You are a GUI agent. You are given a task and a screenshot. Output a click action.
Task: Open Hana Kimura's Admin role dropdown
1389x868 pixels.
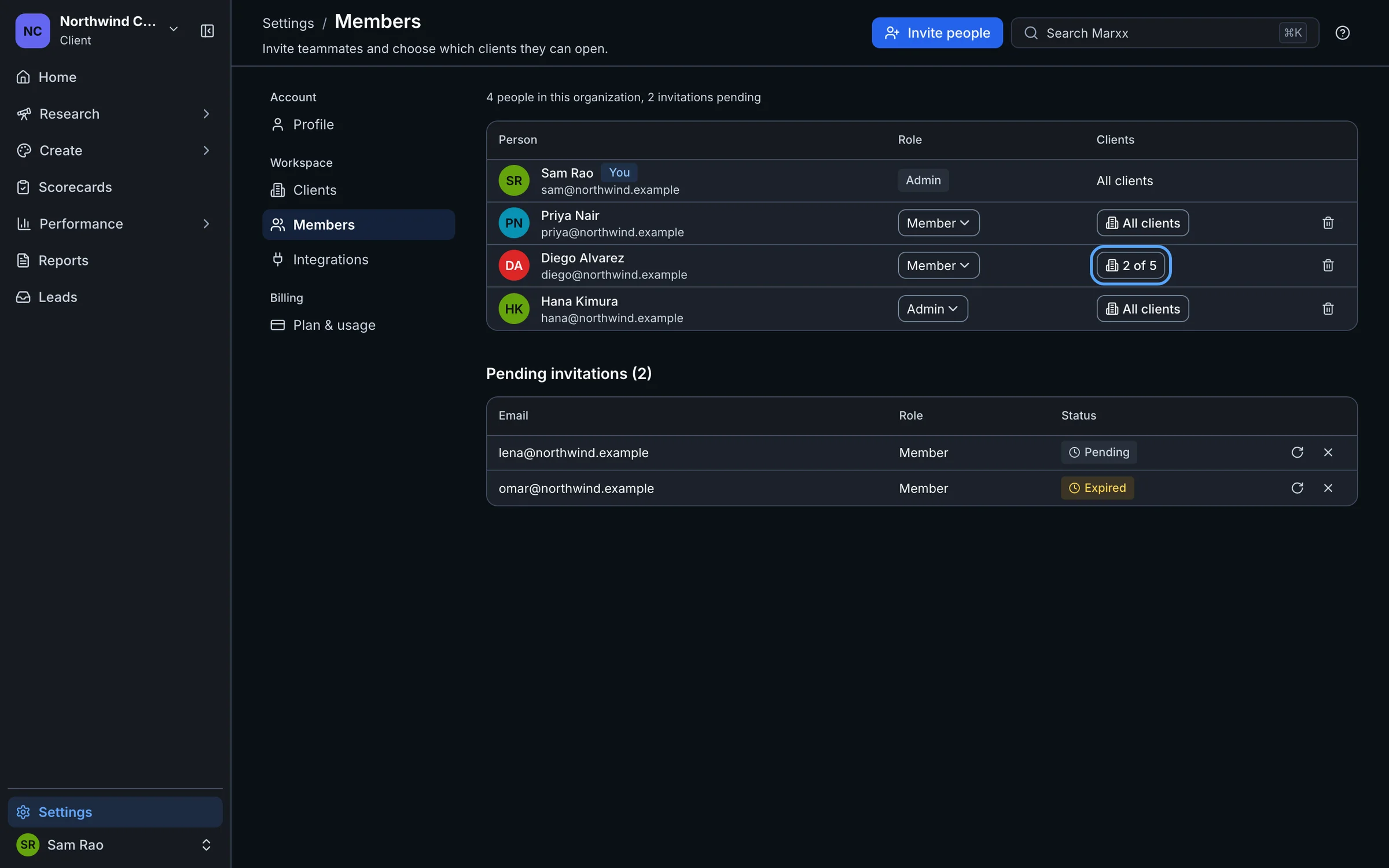click(x=932, y=308)
